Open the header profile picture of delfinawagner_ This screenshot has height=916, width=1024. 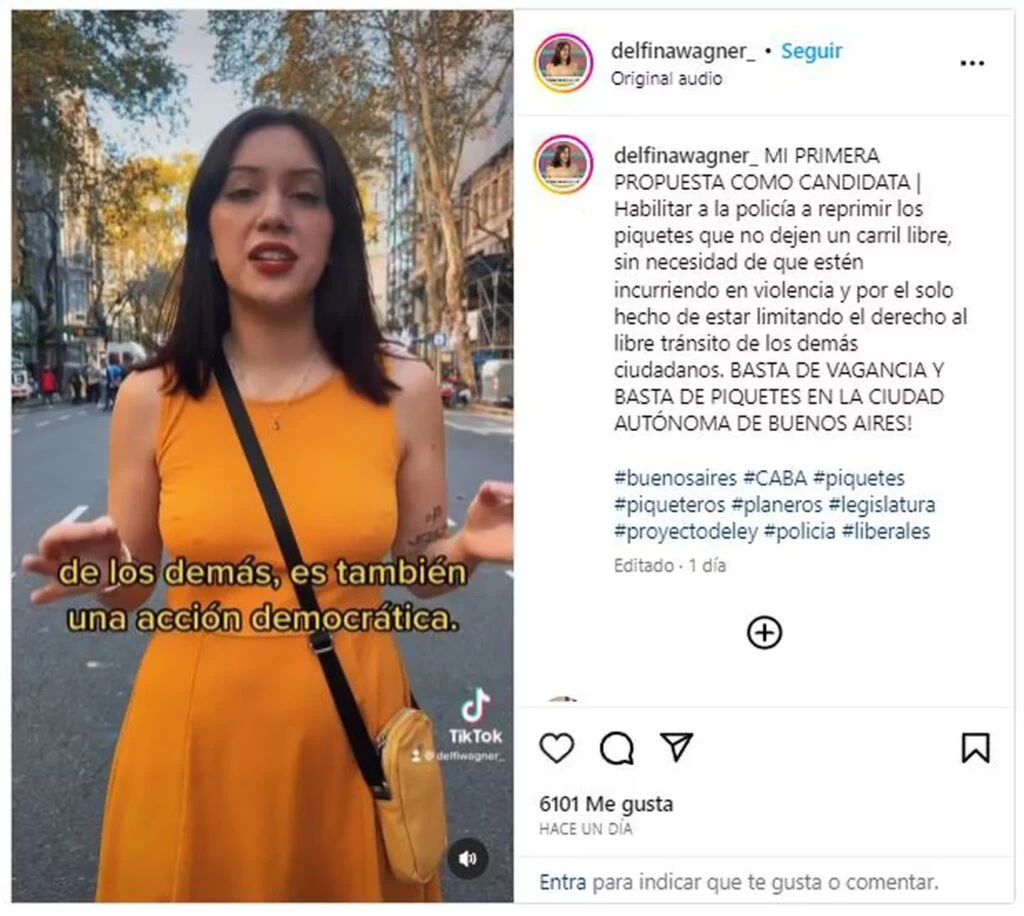tap(564, 63)
